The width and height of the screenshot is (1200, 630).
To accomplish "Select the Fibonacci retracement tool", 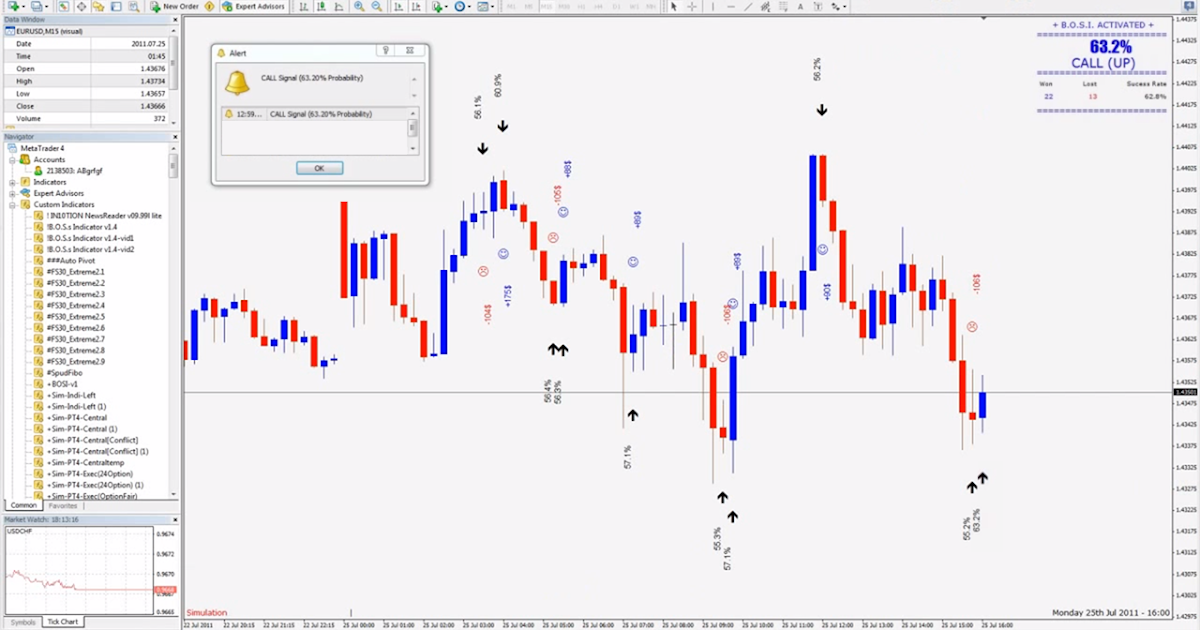I will pyautogui.click(x=783, y=6).
